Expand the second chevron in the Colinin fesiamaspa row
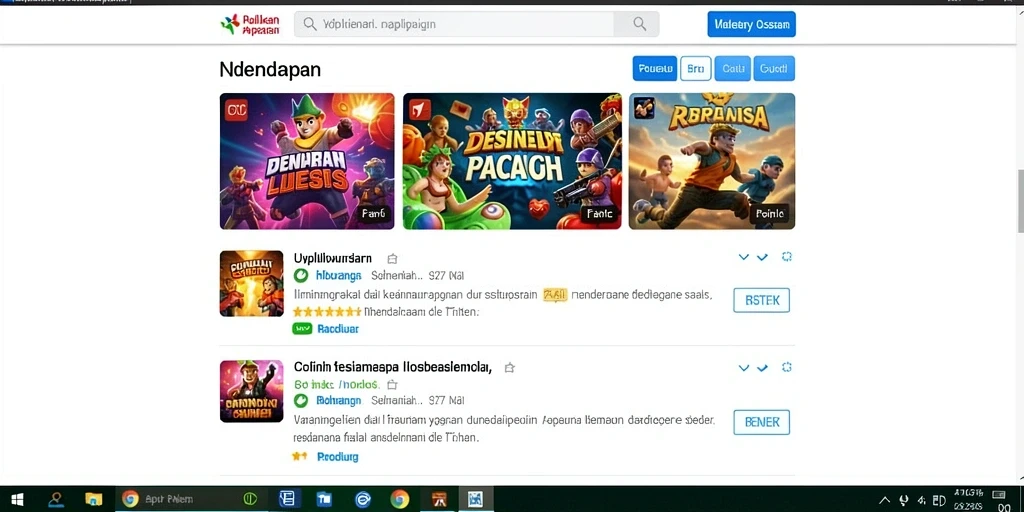The height and width of the screenshot is (512, 1024). [761, 368]
